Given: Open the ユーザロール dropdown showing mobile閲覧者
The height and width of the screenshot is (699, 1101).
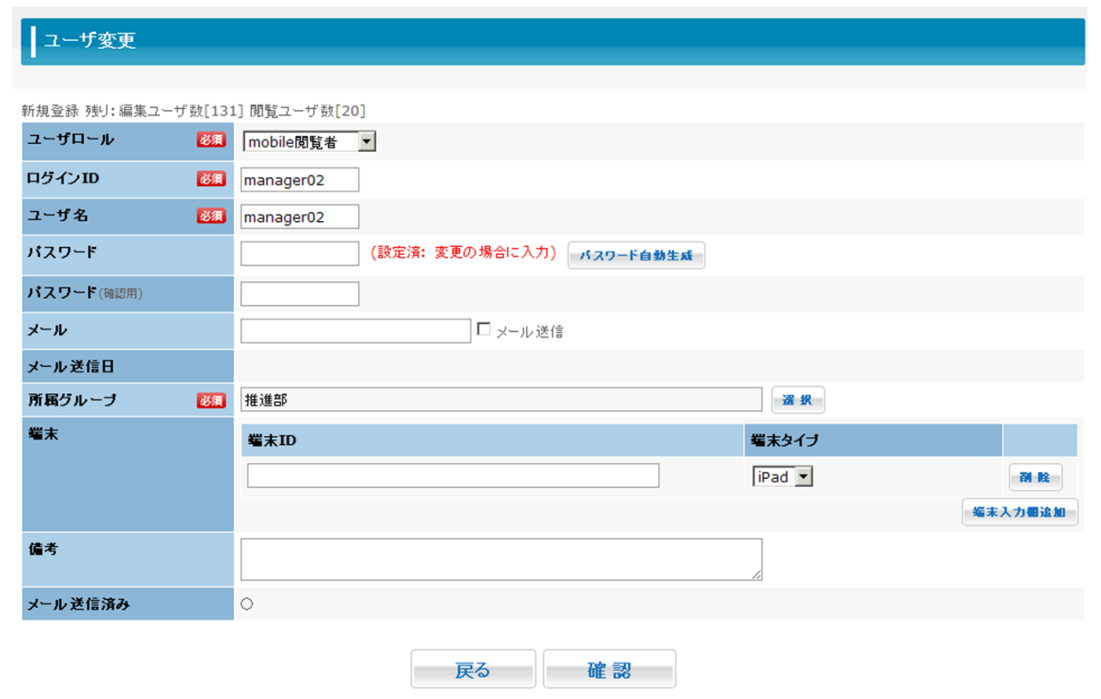Looking at the screenshot, I should pyautogui.click(x=309, y=142).
